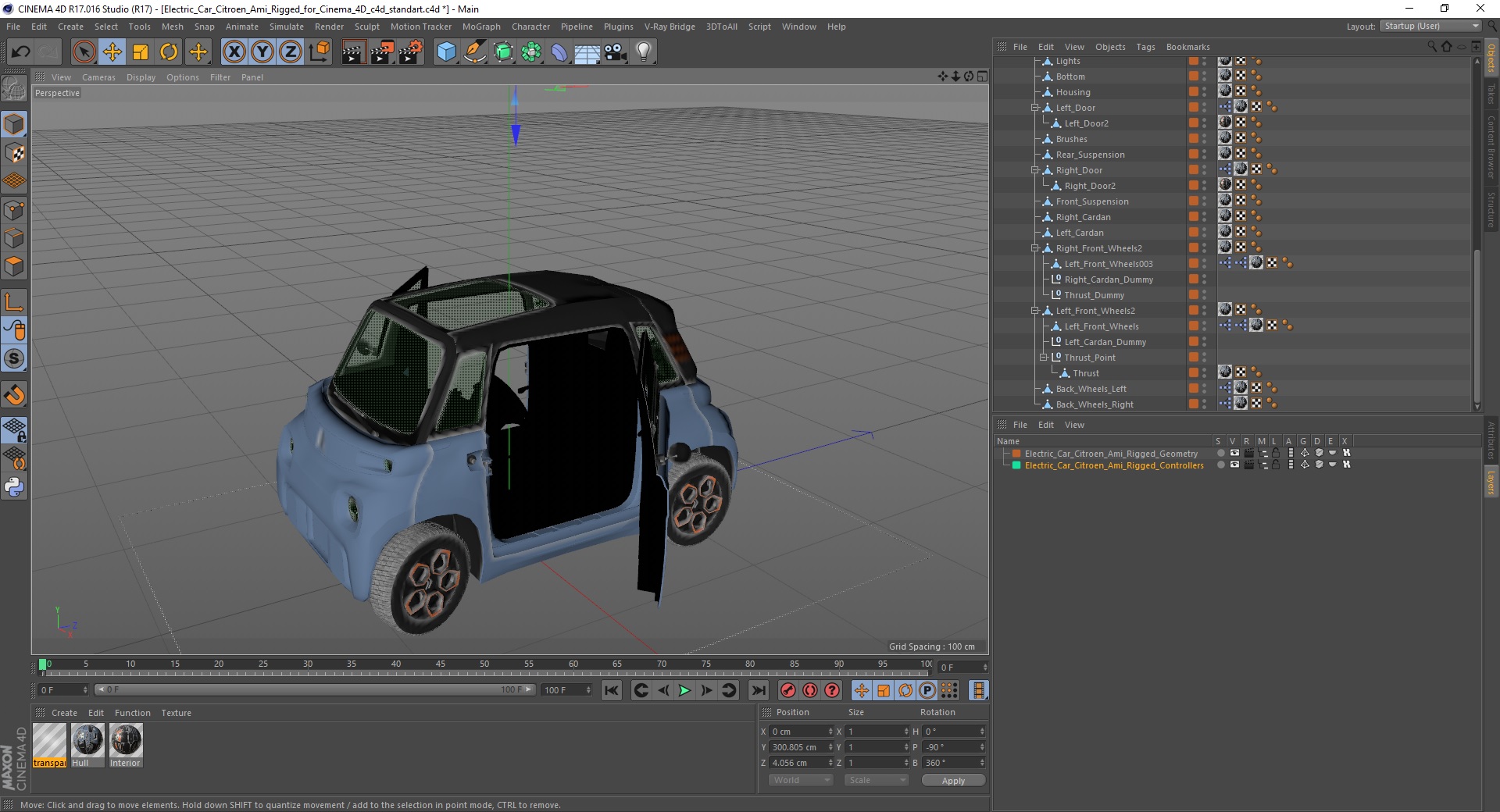This screenshot has width=1500, height=812.
Task: Click timeline marker at frame 50
Action: 484,664
